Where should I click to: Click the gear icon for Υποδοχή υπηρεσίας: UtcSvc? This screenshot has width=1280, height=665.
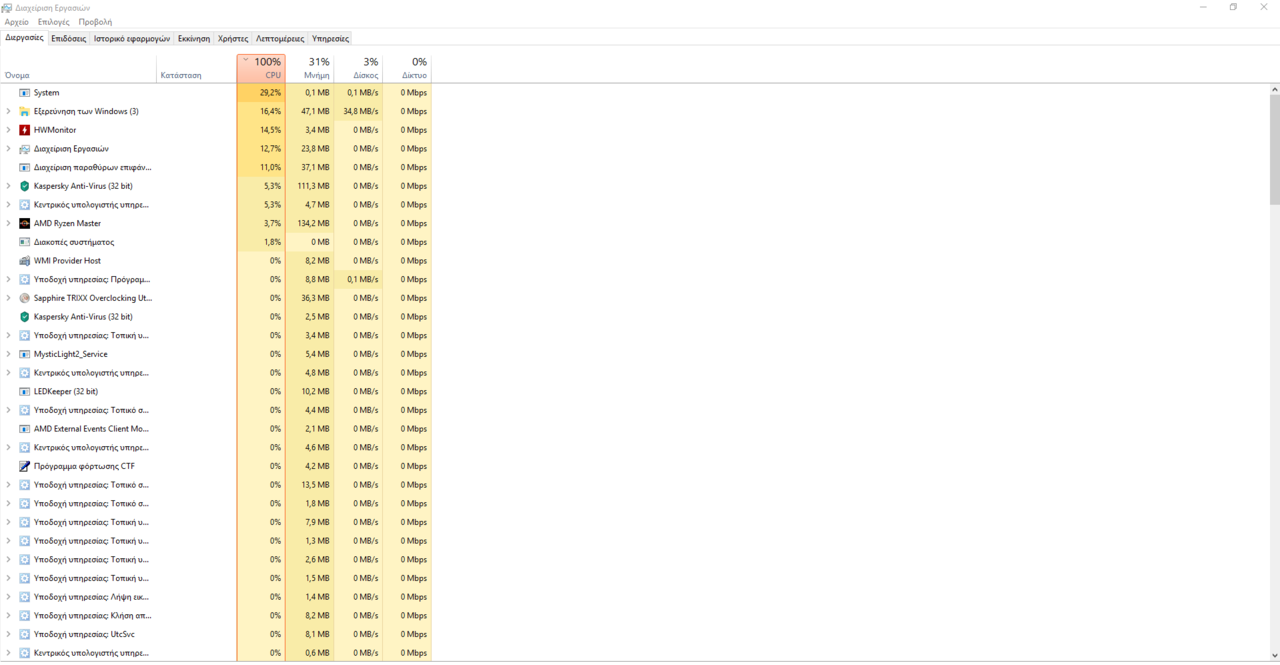click(25, 634)
